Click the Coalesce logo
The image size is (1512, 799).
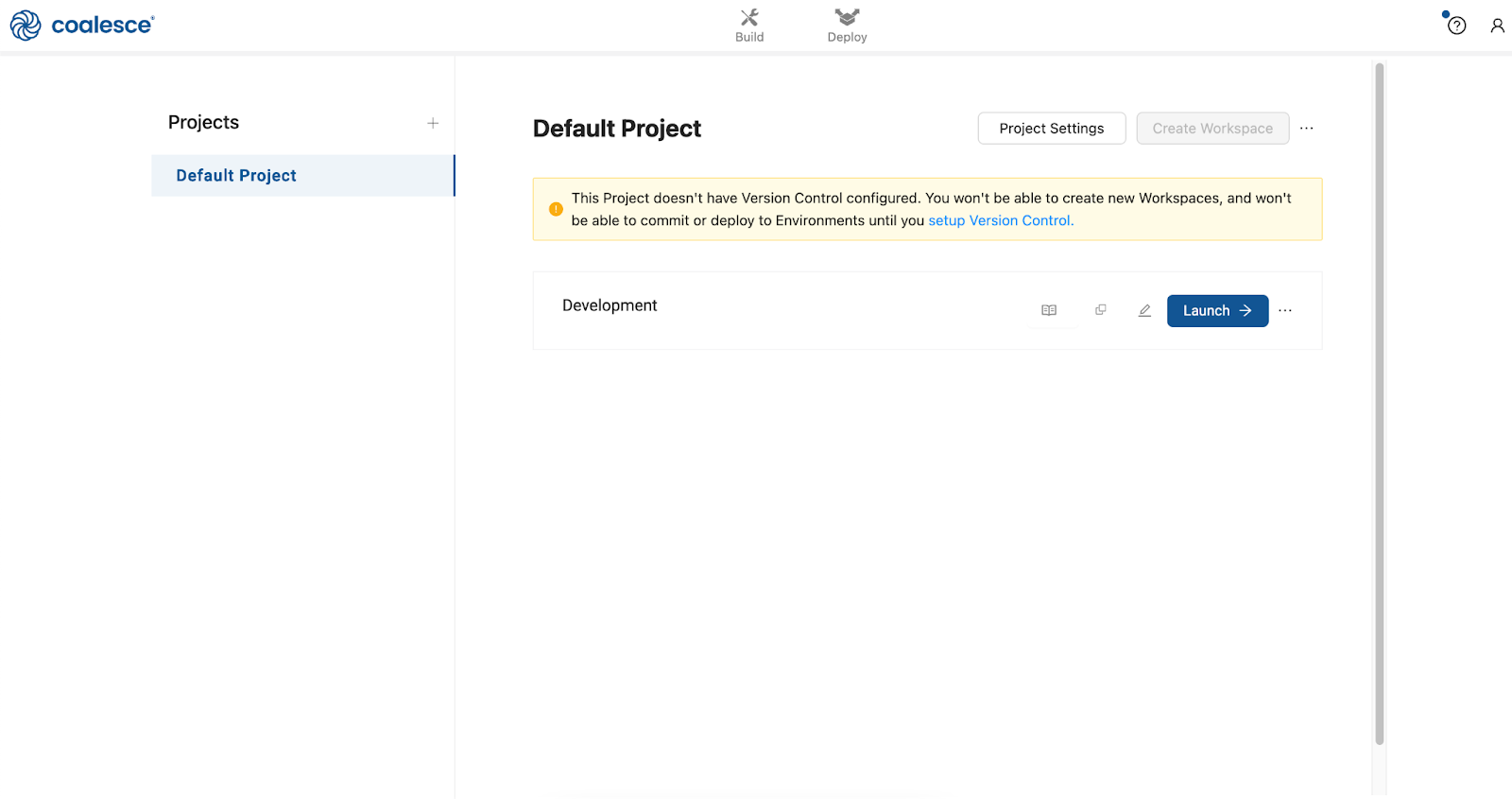pyautogui.click(x=82, y=26)
